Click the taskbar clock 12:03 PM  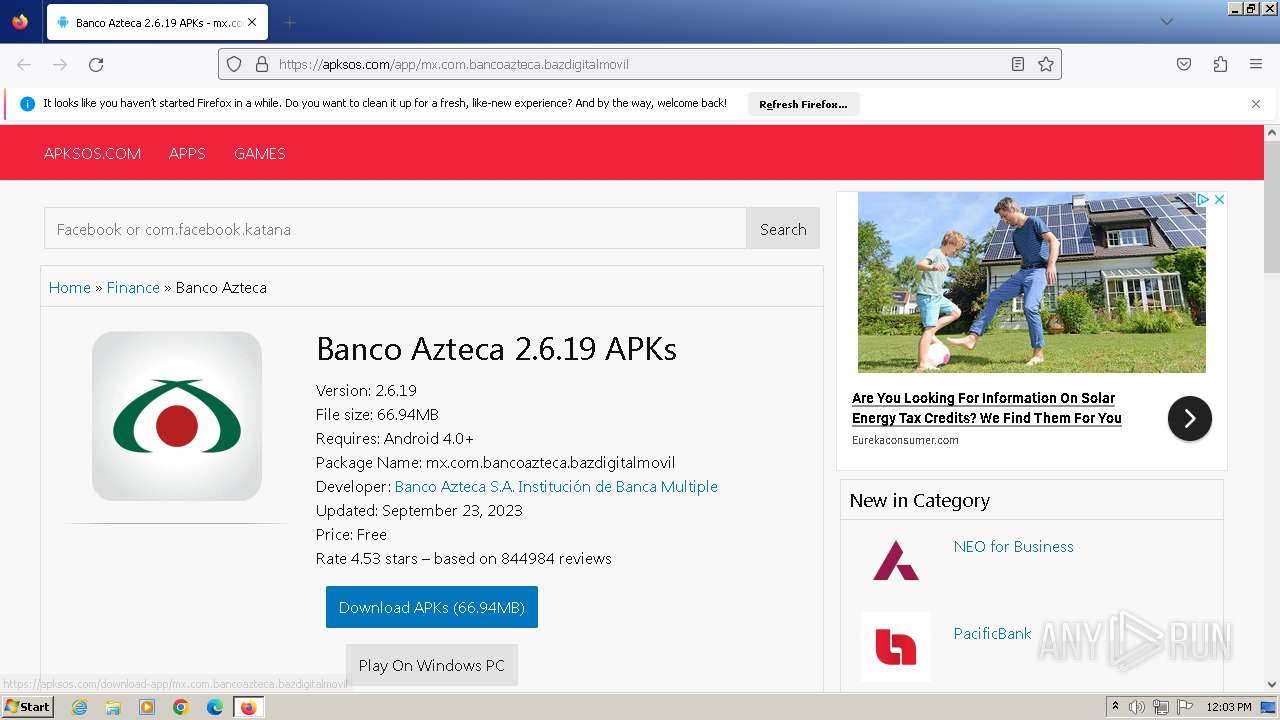tap(1230, 707)
